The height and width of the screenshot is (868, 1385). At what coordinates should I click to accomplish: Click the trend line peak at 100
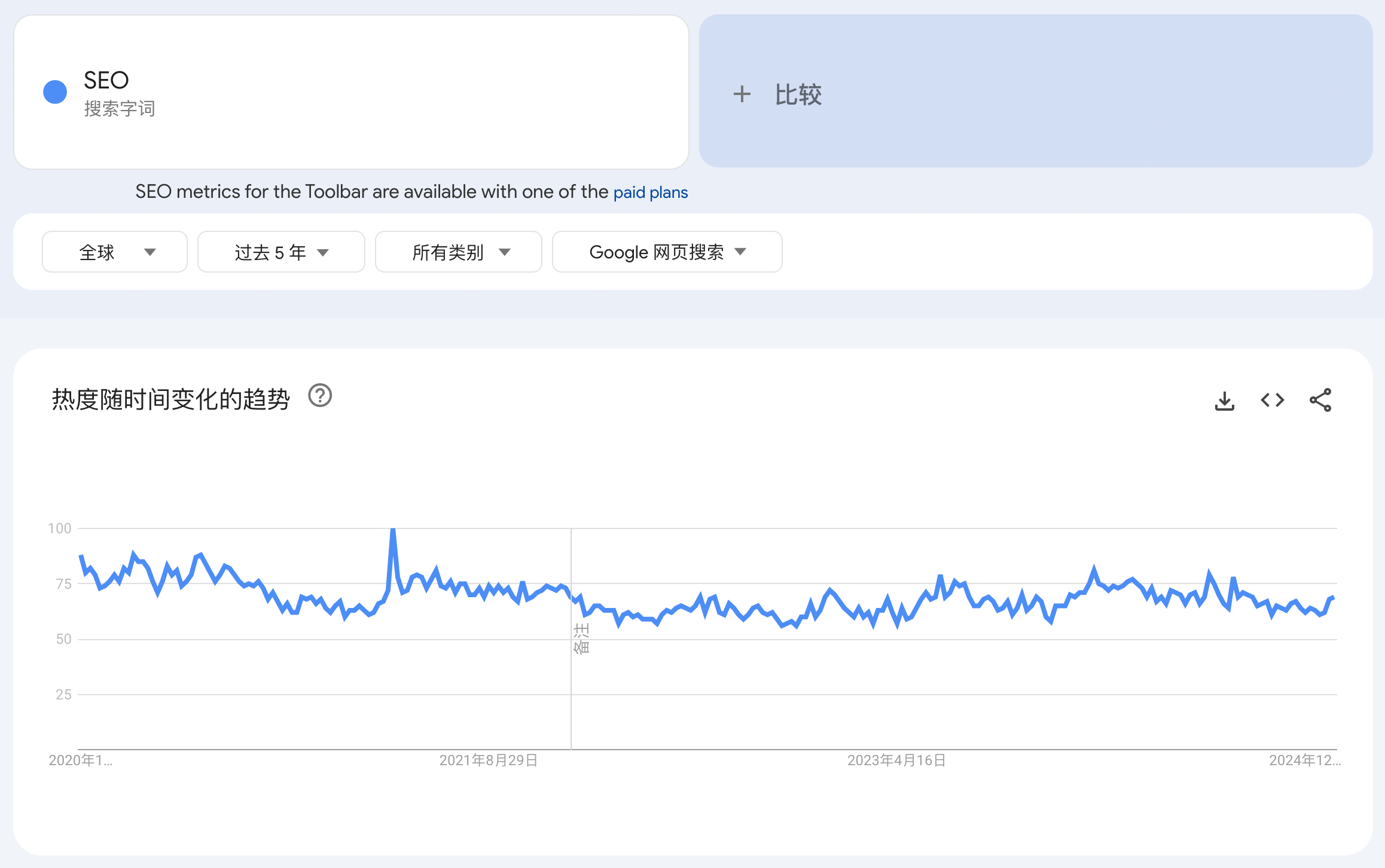point(393,530)
